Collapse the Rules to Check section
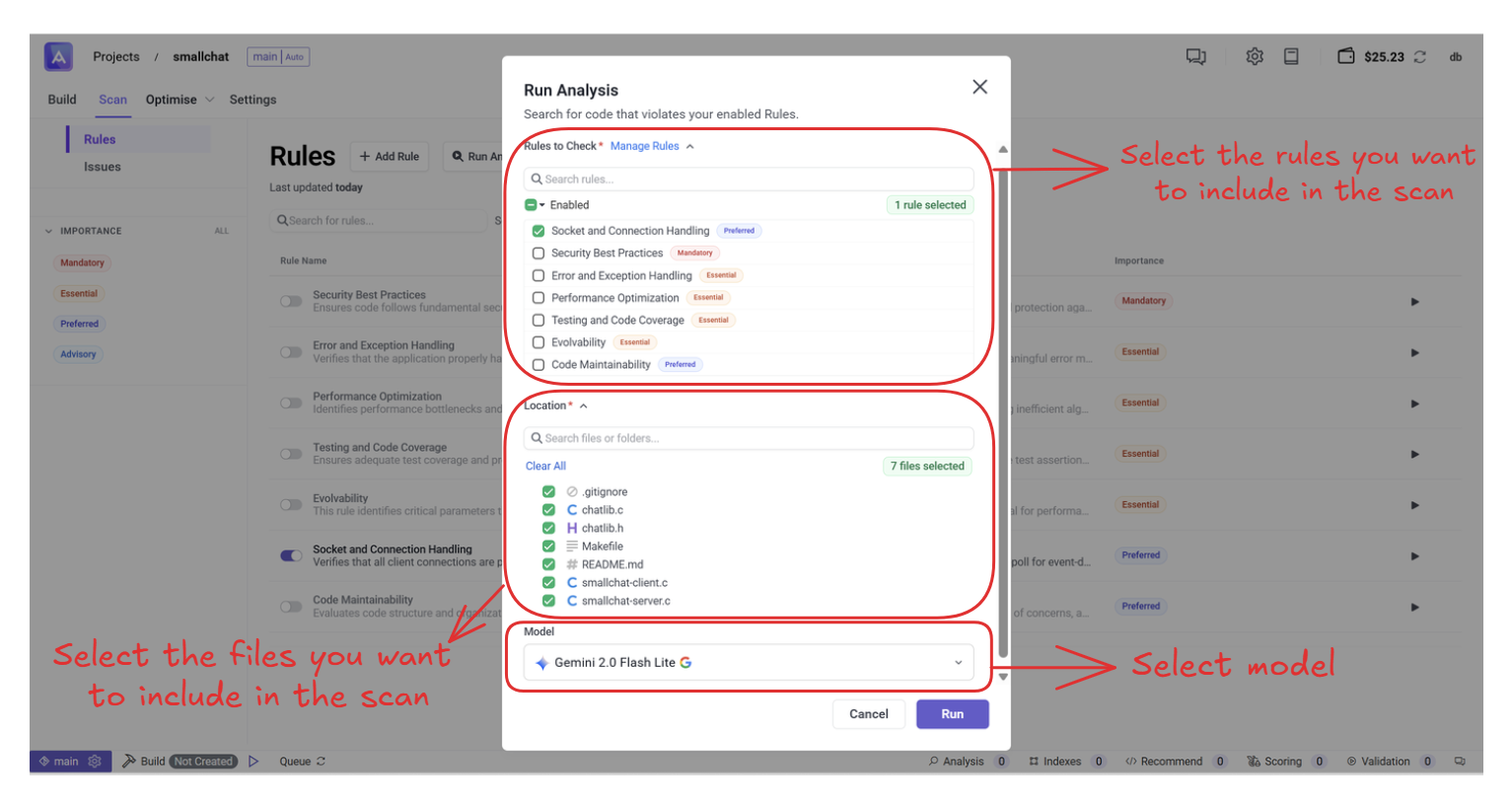This screenshot has width=1512, height=805. point(690,147)
